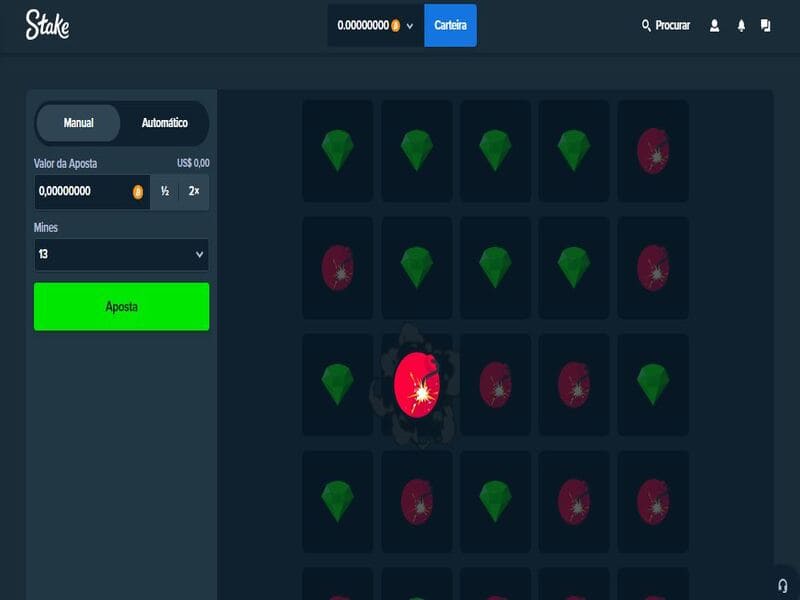The image size is (800, 600).
Task: Select fourth row, fifth column bomb tile
Action: (653, 502)
